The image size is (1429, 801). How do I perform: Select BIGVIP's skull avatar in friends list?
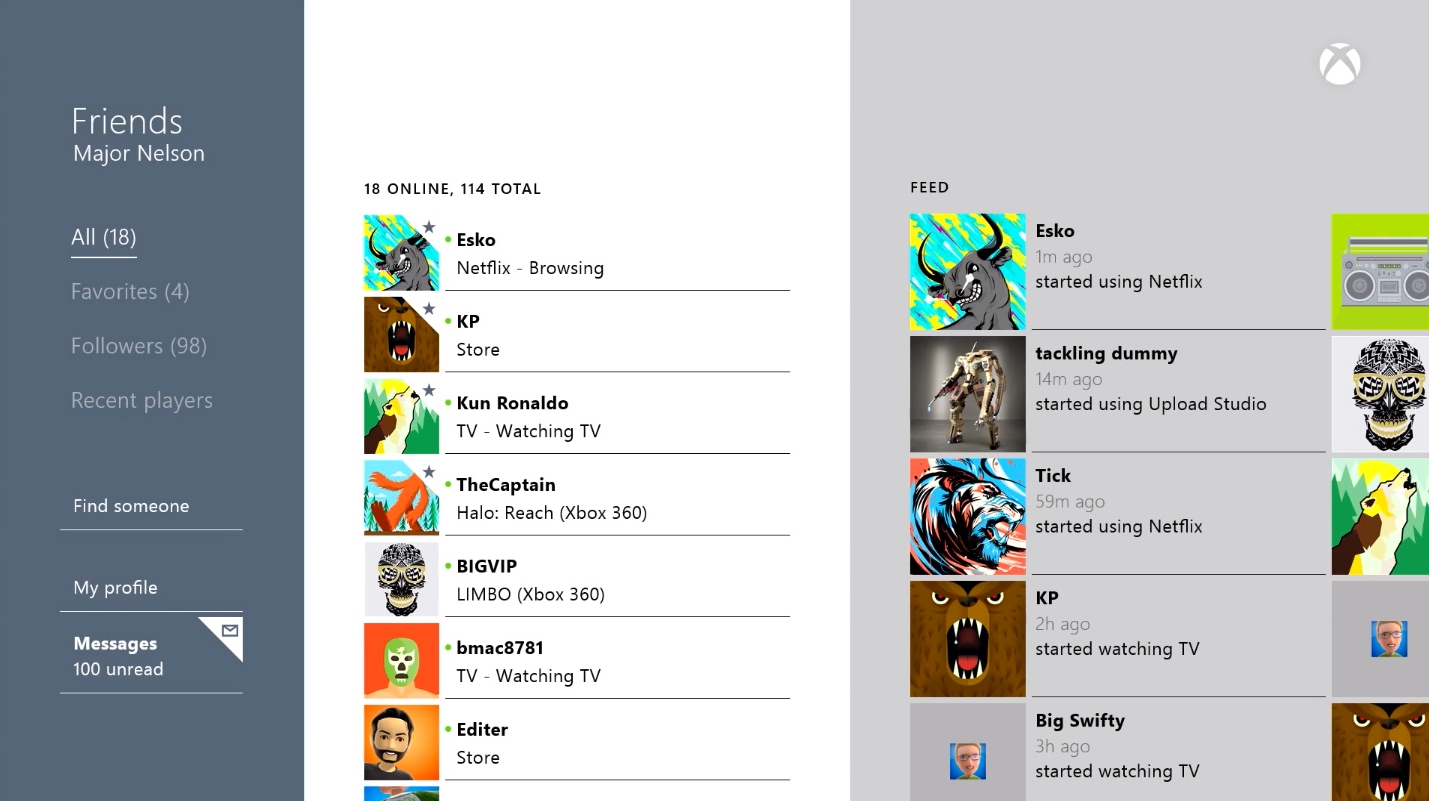click(x=401, y=580)
